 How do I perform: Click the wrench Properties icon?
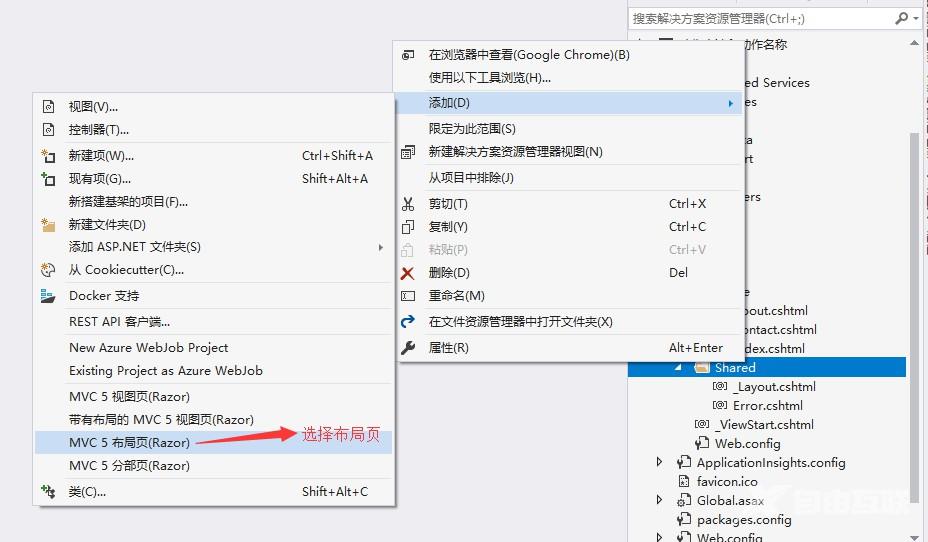point(408,348)
